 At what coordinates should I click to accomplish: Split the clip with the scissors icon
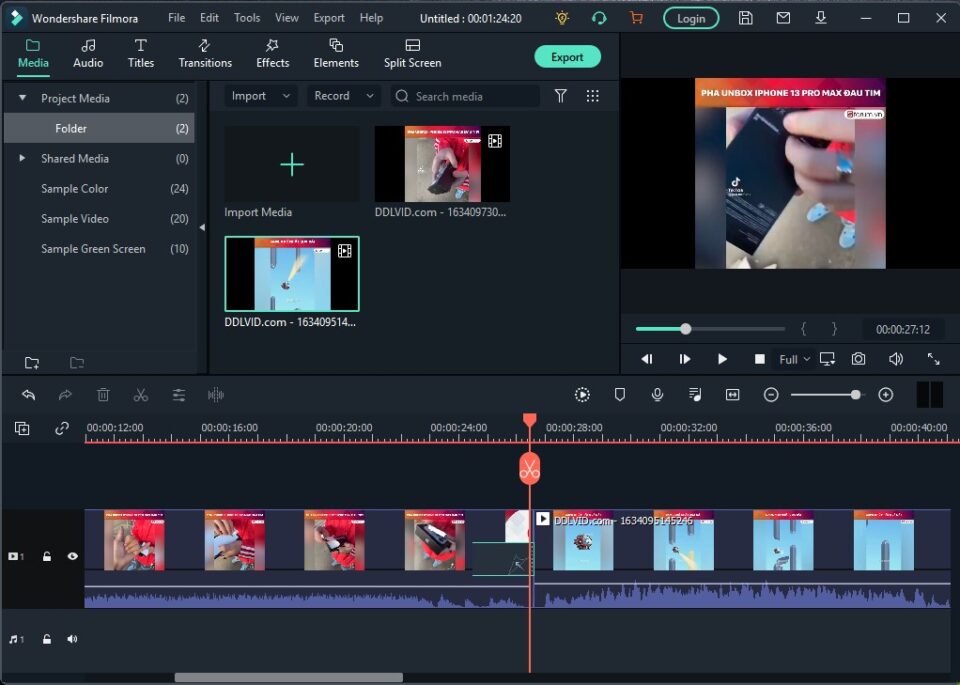point(140,394)
